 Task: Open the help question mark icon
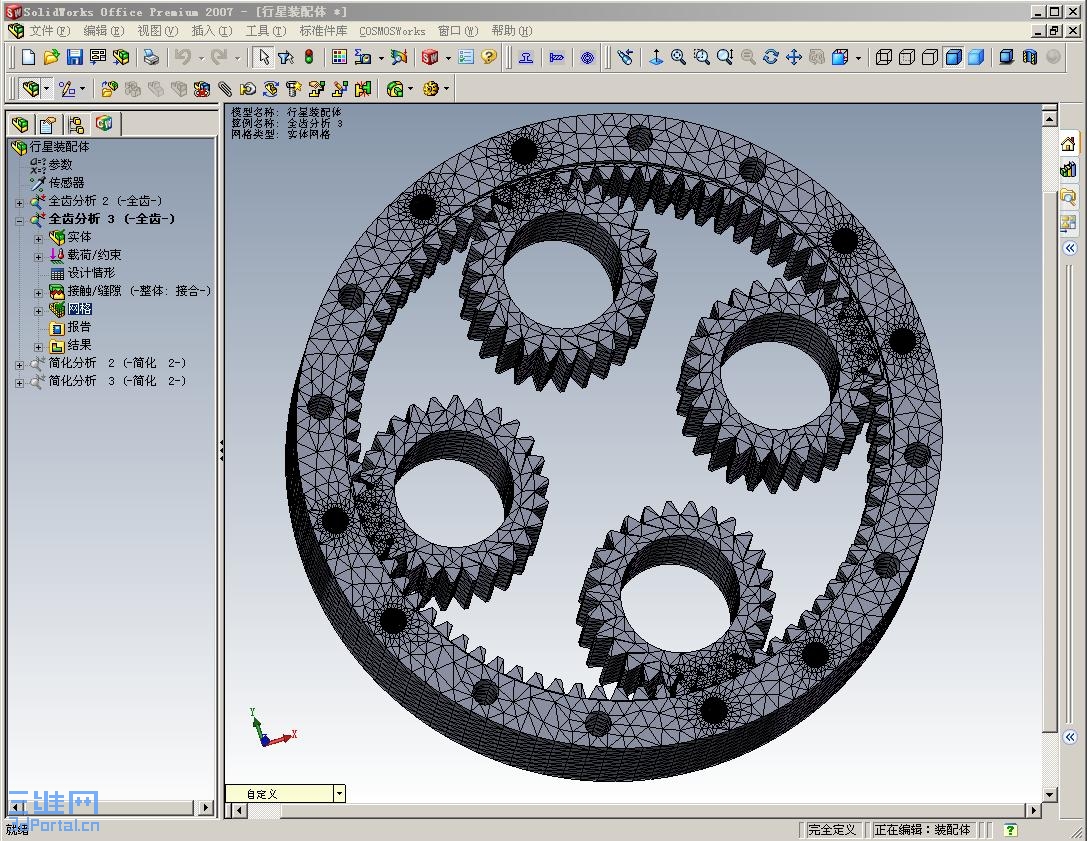pyautogui.click(x=489, y=57)
